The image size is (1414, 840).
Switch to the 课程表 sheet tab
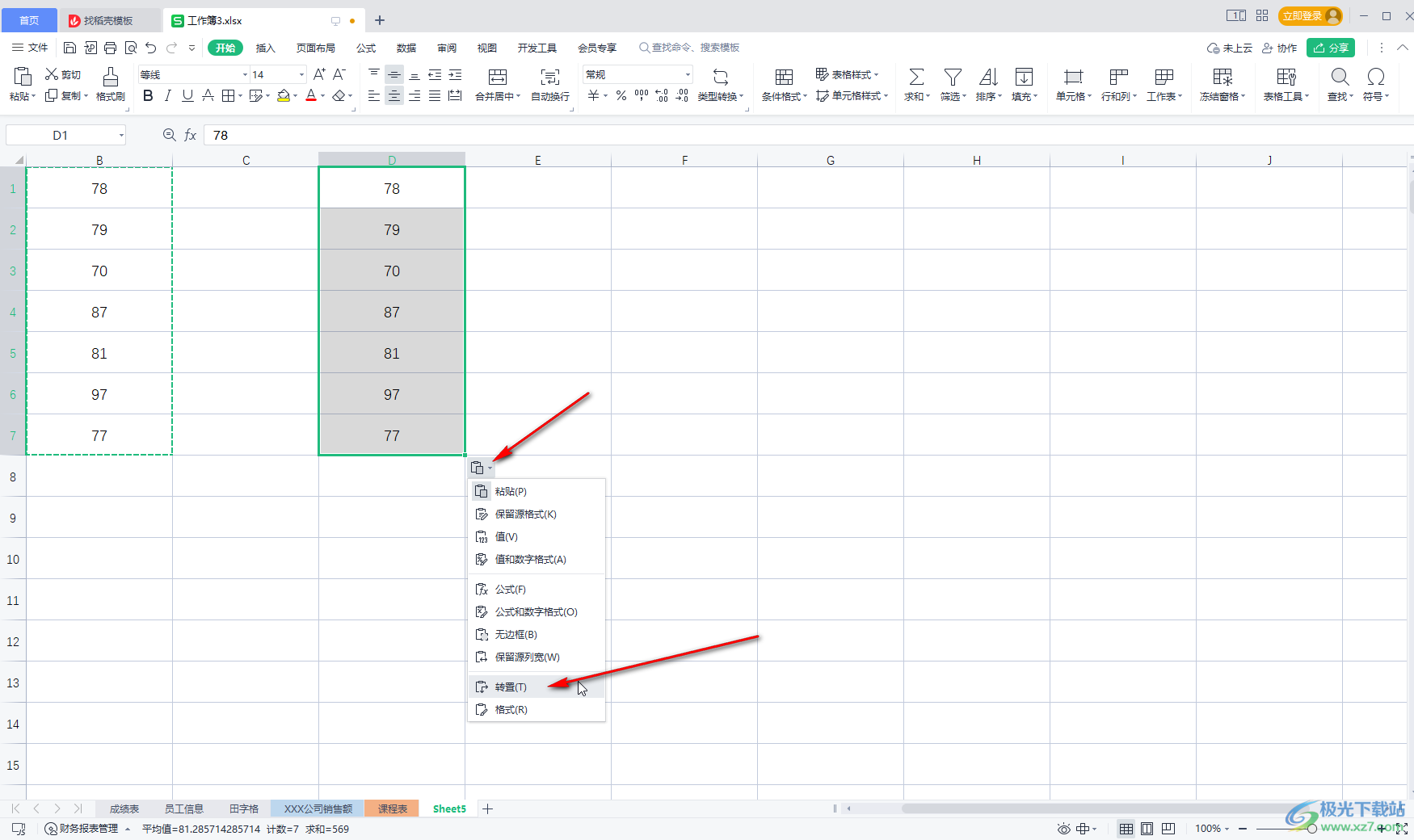point(392,808)
